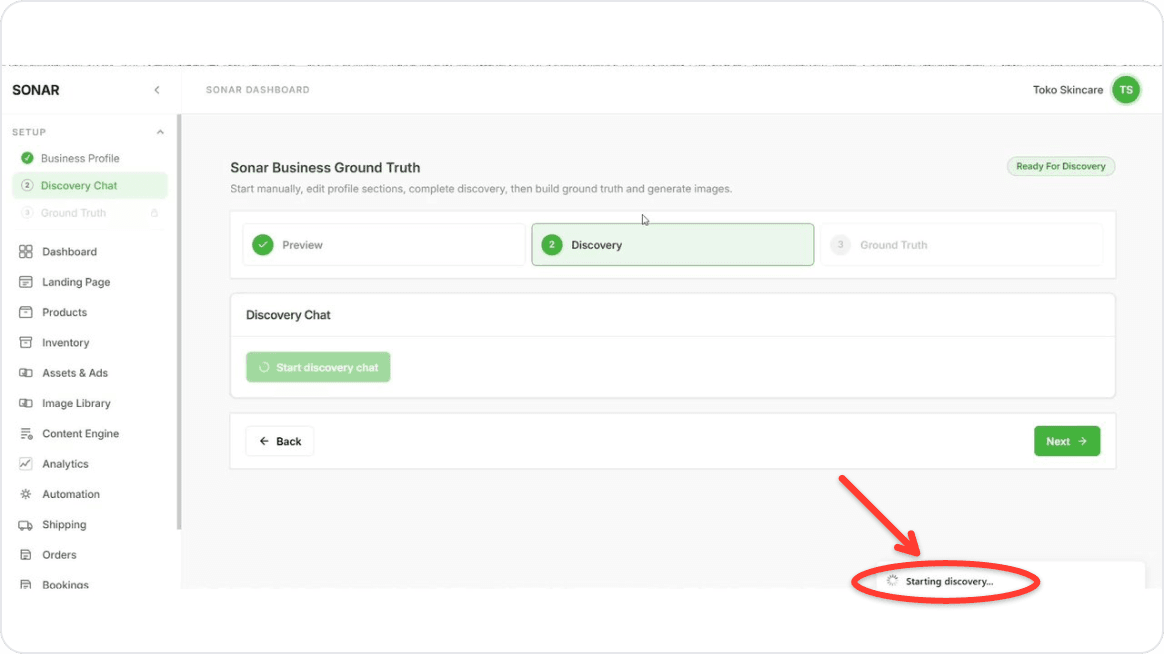The image size is (1164, 654).
Task: Click the Analytics chart icon
Action: 26,464
